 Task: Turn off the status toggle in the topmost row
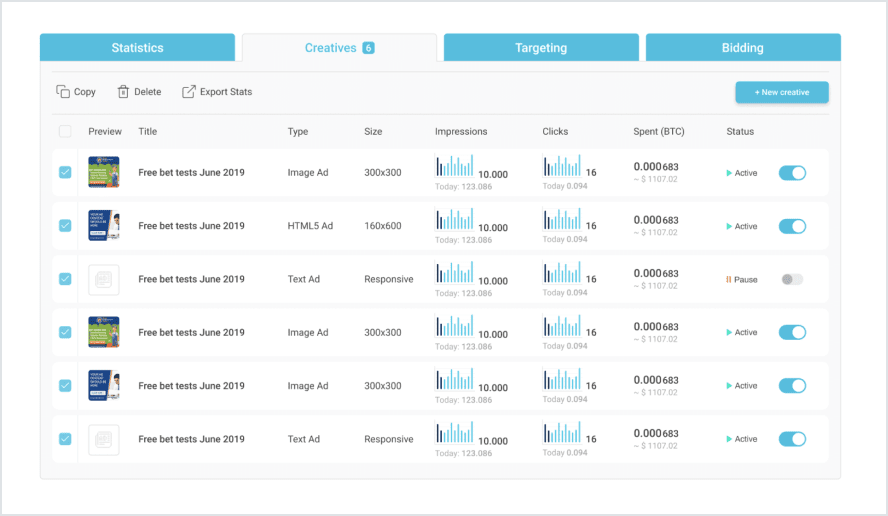(x=792, y=173)
